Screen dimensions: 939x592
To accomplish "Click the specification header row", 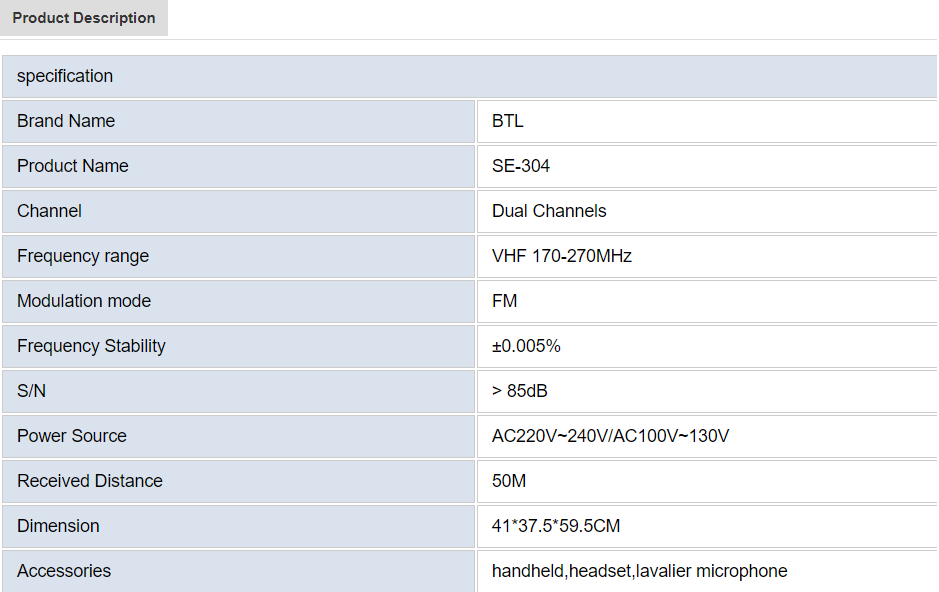I will coord(470,76).
